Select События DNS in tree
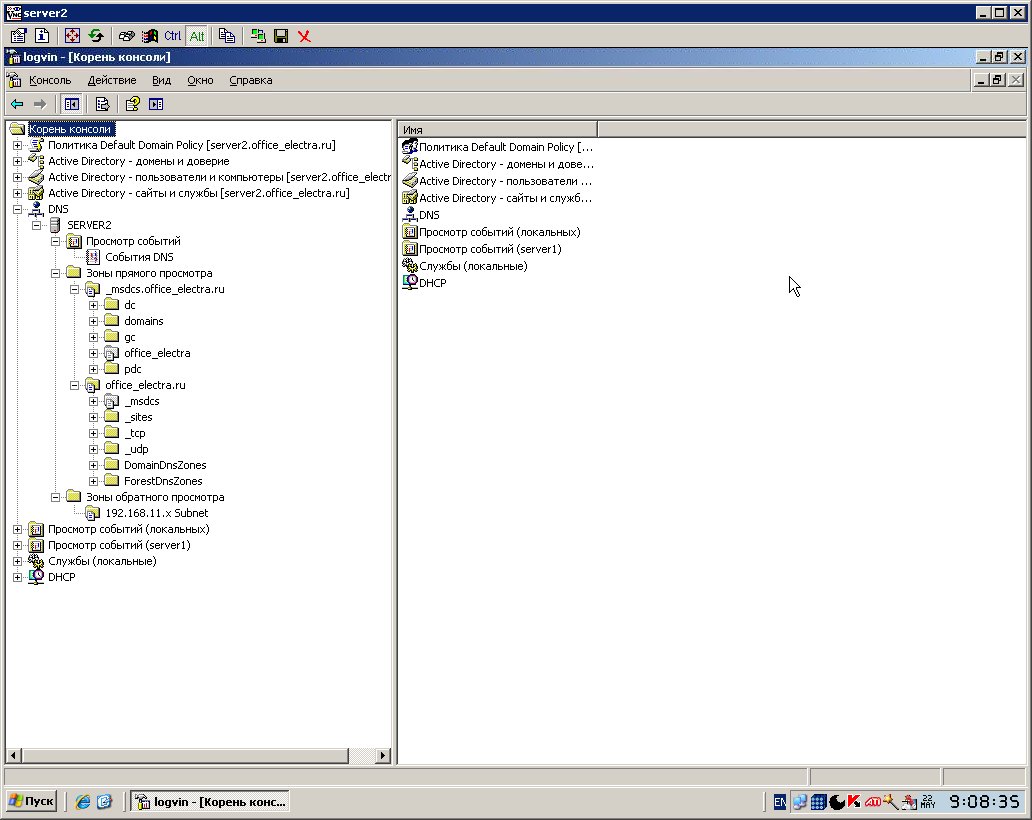Viewport: 1032px width, 820px height. click(139, 257)
